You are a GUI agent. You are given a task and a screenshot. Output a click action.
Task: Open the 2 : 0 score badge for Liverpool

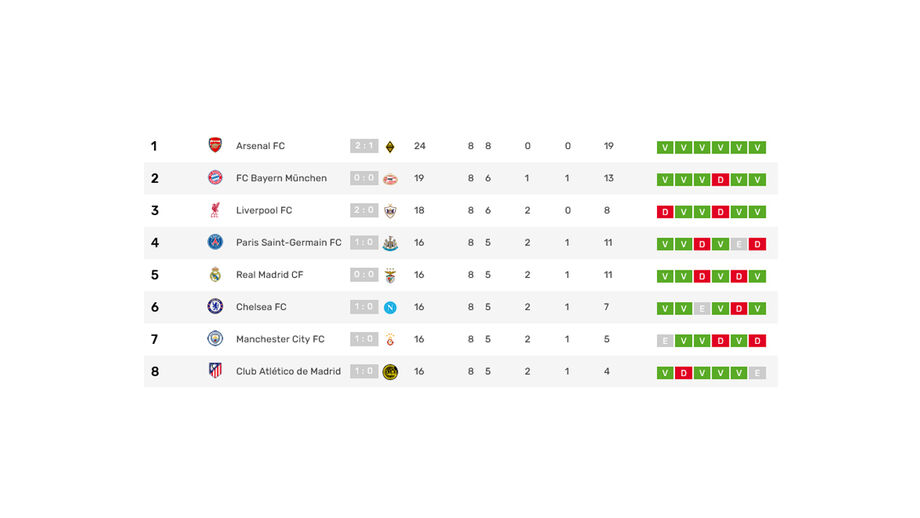[364, 210]
